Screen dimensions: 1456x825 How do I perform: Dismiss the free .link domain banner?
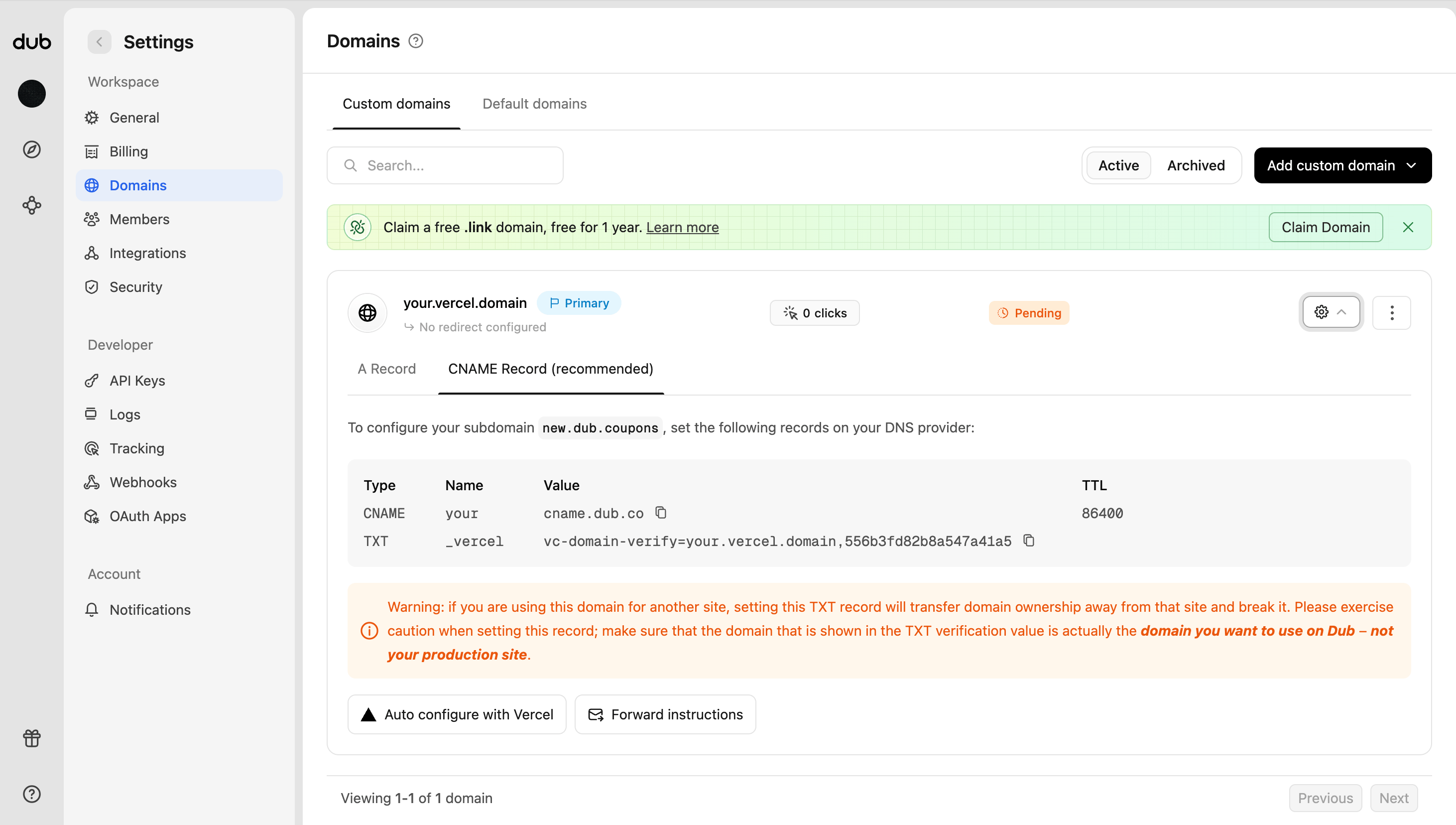coord(1408,227)
